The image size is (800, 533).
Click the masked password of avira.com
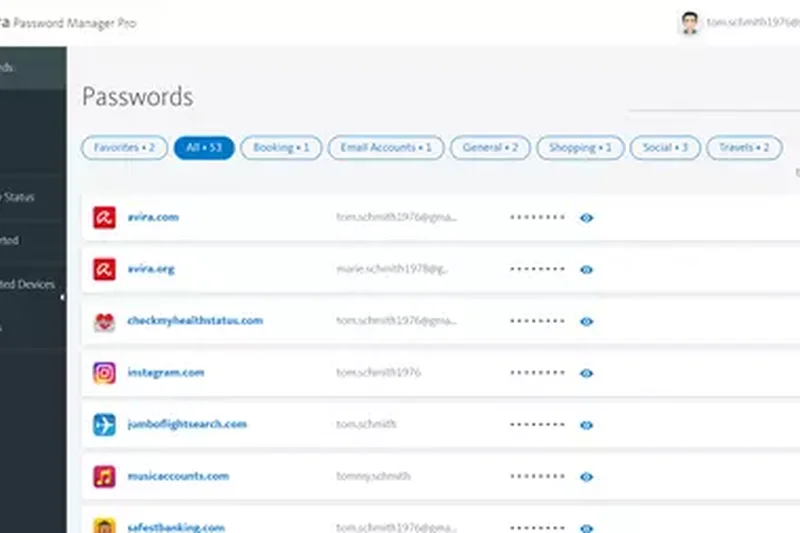pyautogui.click(x=537, y=217)
